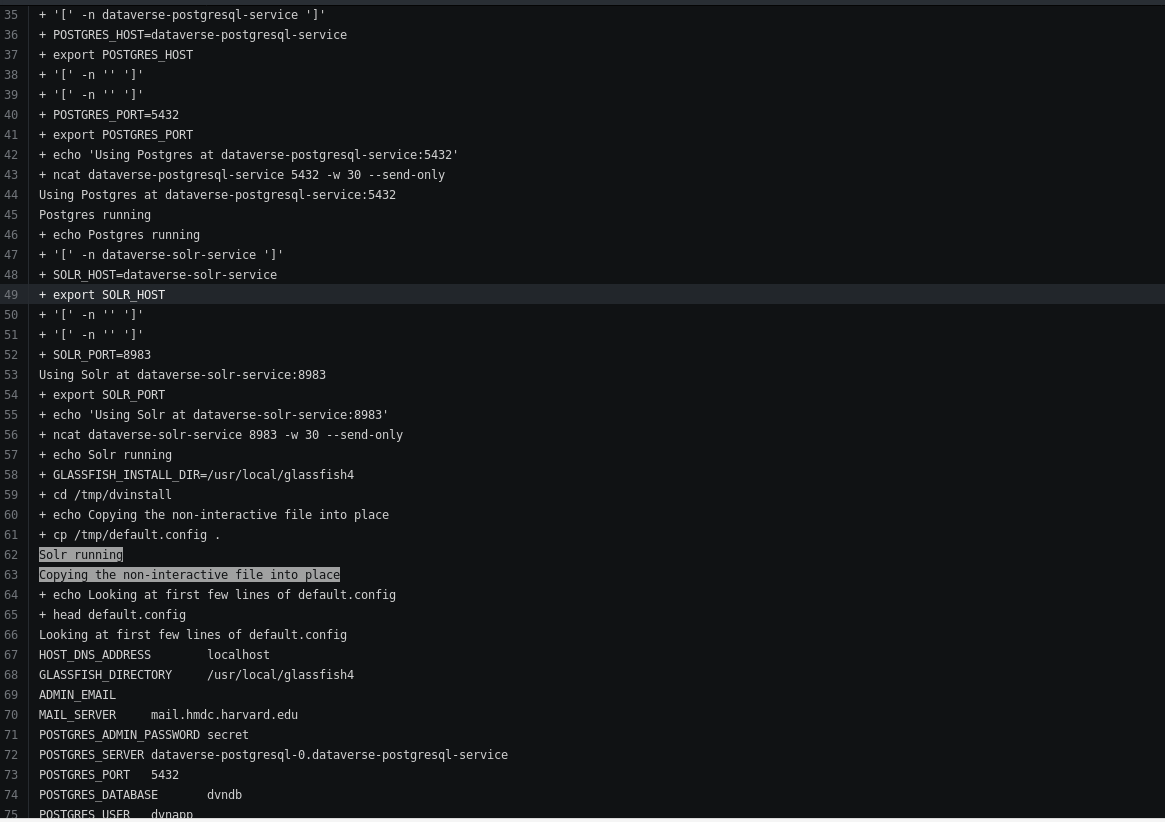Click the line '+ export POSTGRES_PORT'

click(116, 135)
